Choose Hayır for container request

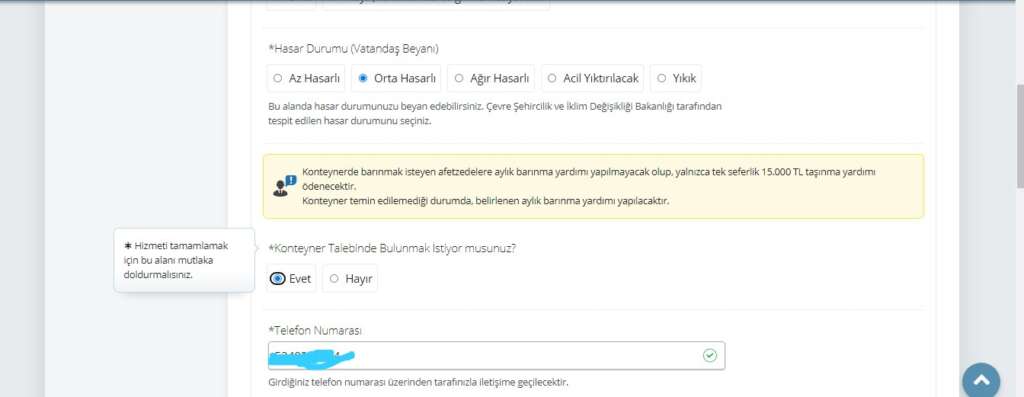click(x=350, y=279)
